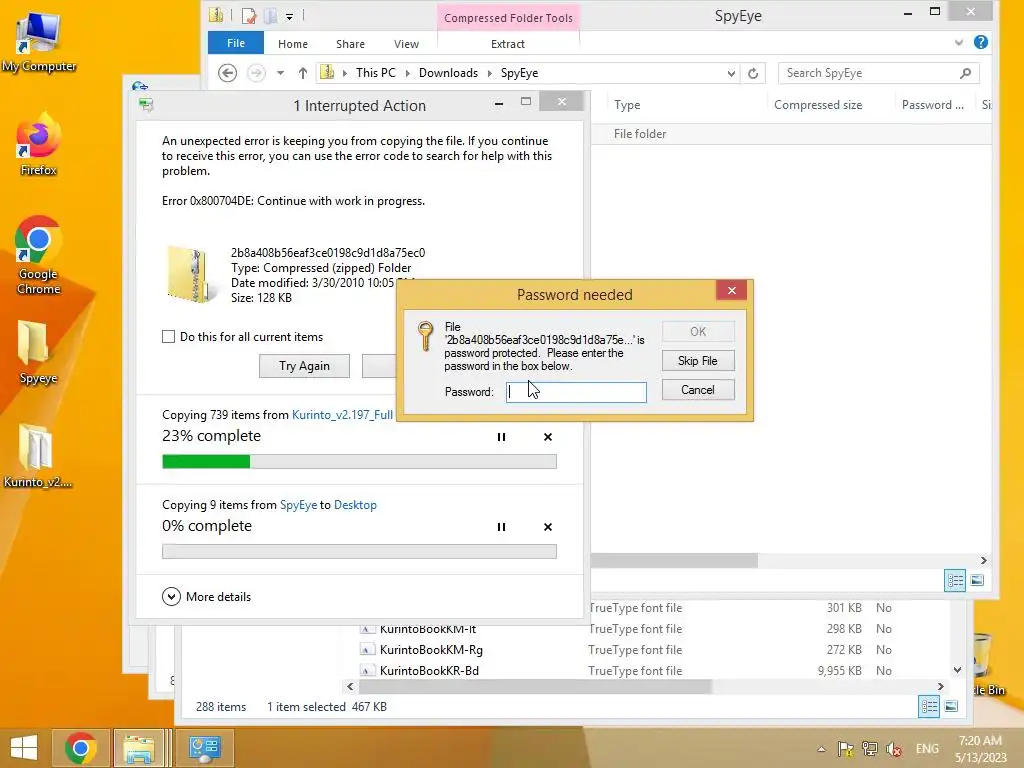Go back in SpyEye explorer window

tap(227, 73)
